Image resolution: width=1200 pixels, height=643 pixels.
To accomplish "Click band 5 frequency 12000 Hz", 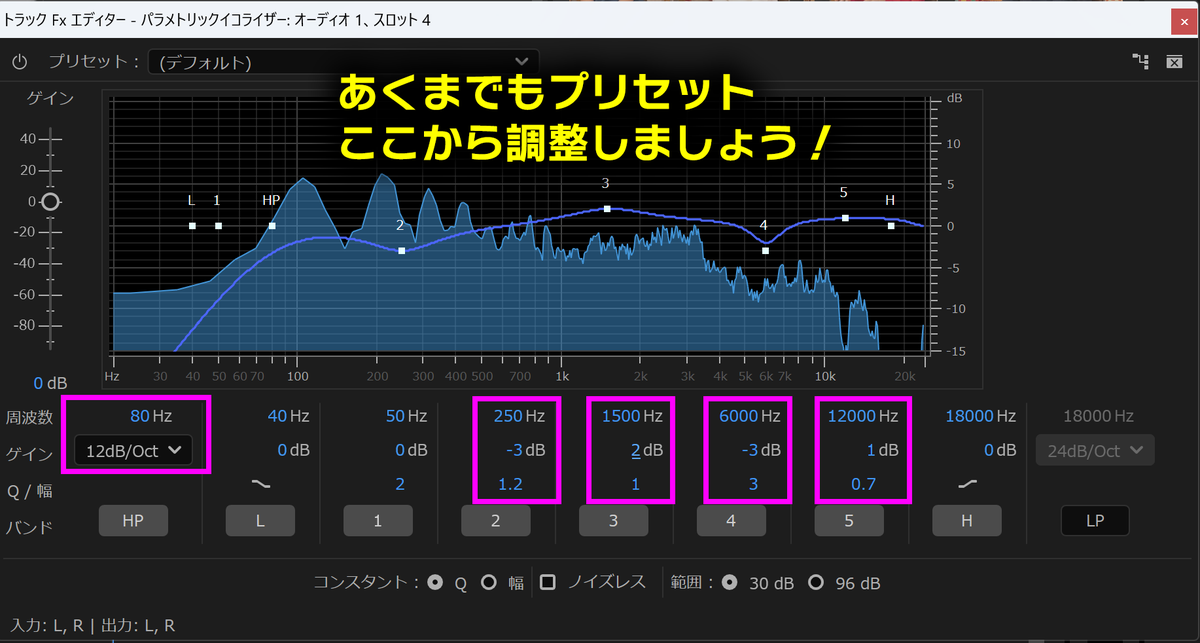I will (x=863, y=415).
